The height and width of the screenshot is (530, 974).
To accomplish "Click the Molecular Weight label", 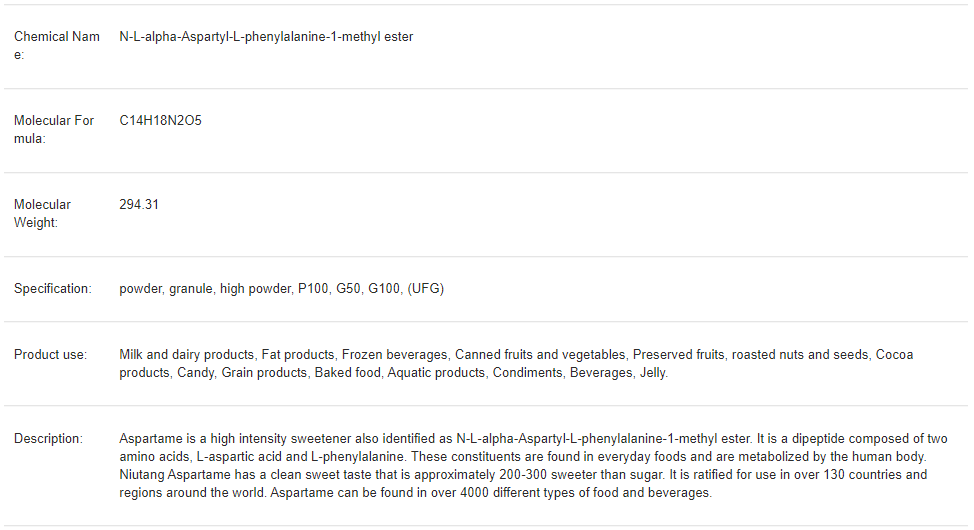I will [x=42, y=213].
